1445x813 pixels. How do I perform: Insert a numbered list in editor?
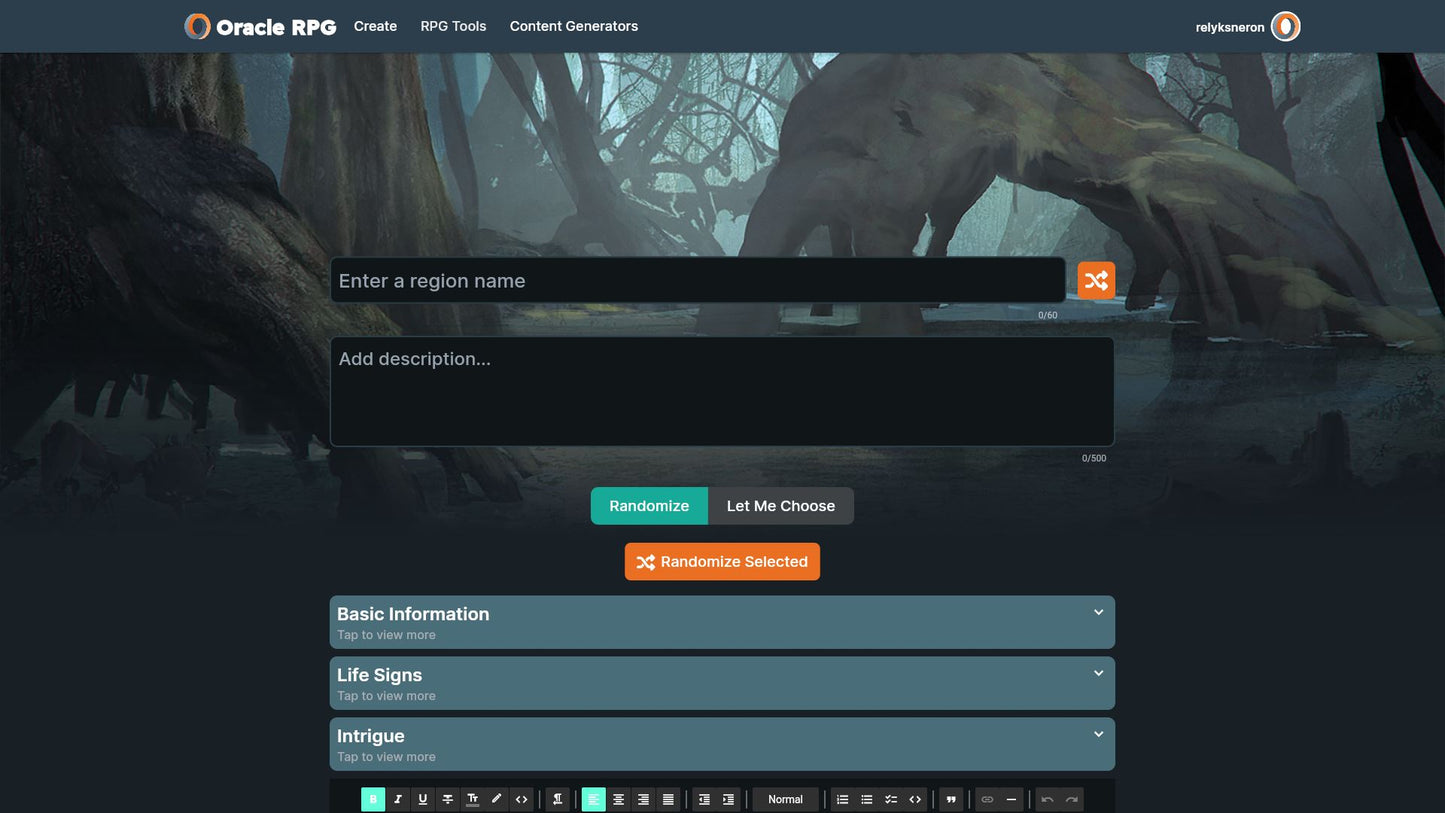pyautogui.click(x=842, y=799)
